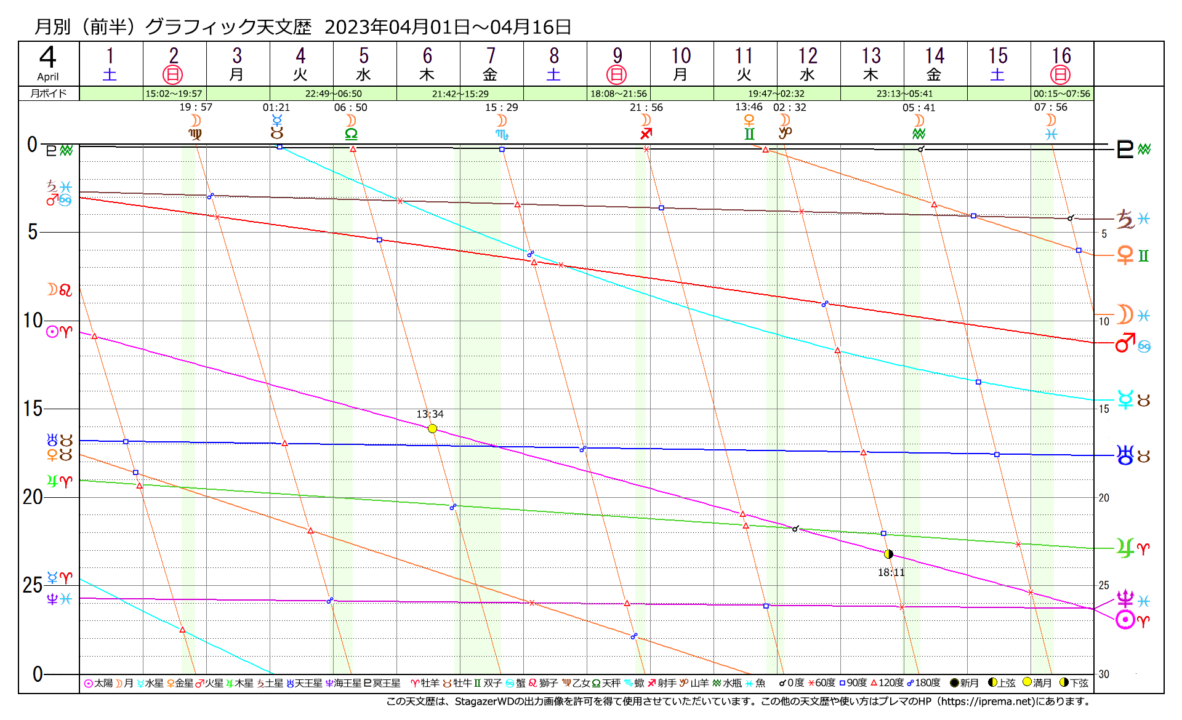
Task: Click the Moon ingress icon at 19:57
Action: pos(195,125)
